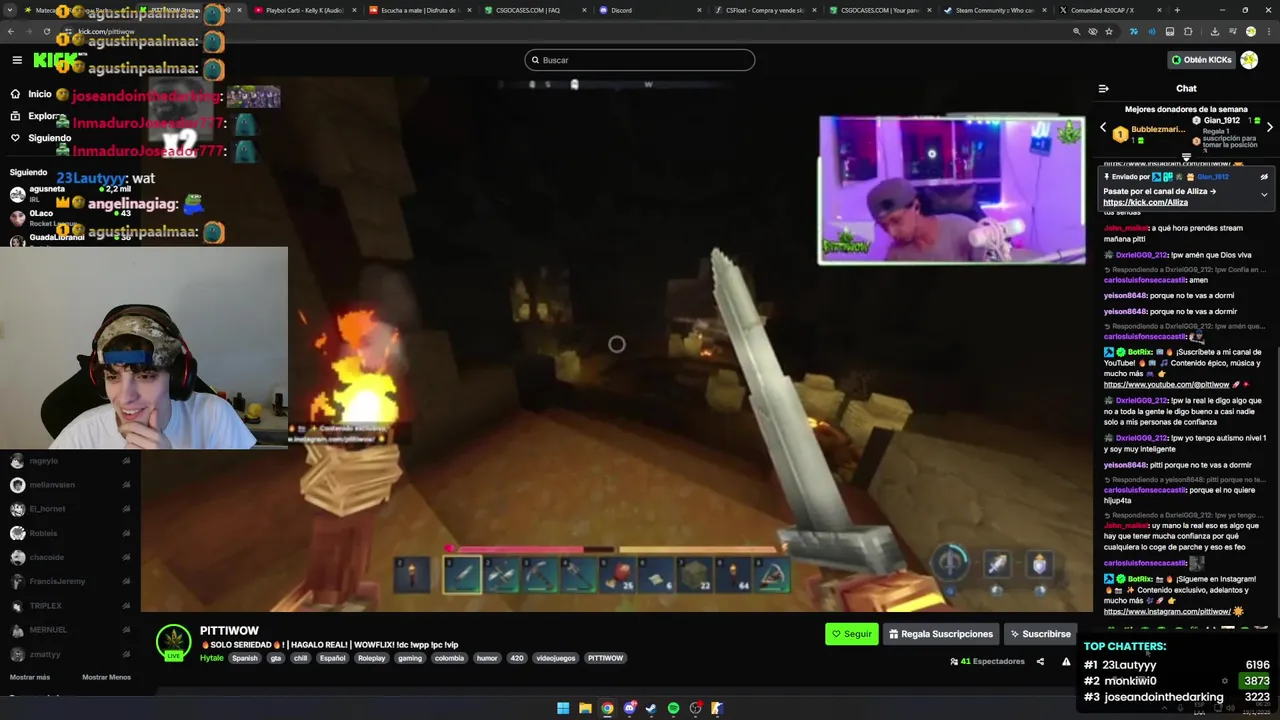The image size is (1280, 720).
Task: Share the stream via share icon
Action: (1040, 661)
